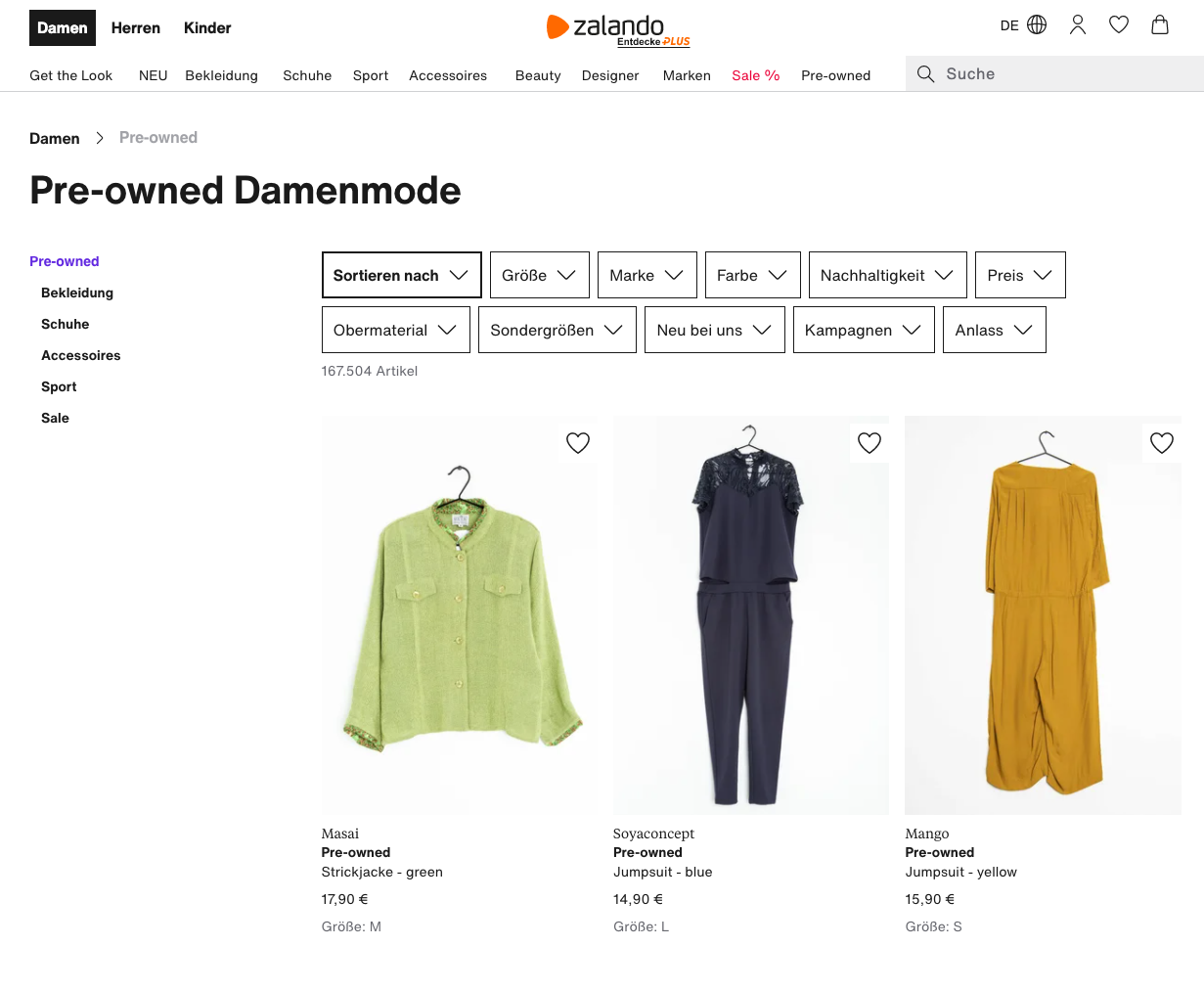This screenshot has height=991, width=1204.
Task: Click the Jumpsuit - yellow title
Action: (961, 872)
